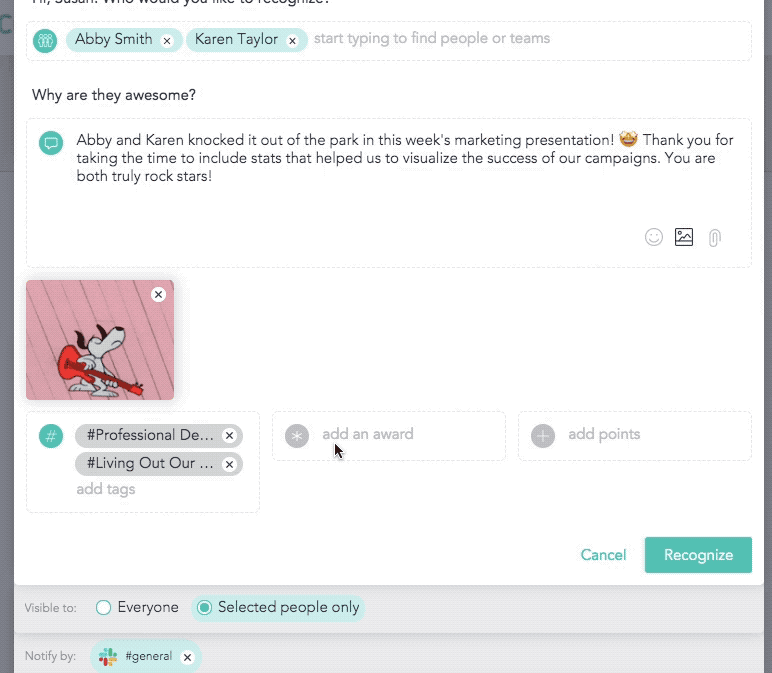Click the Recognize button
Screen dimensions: 772x673
coord(698,555)
